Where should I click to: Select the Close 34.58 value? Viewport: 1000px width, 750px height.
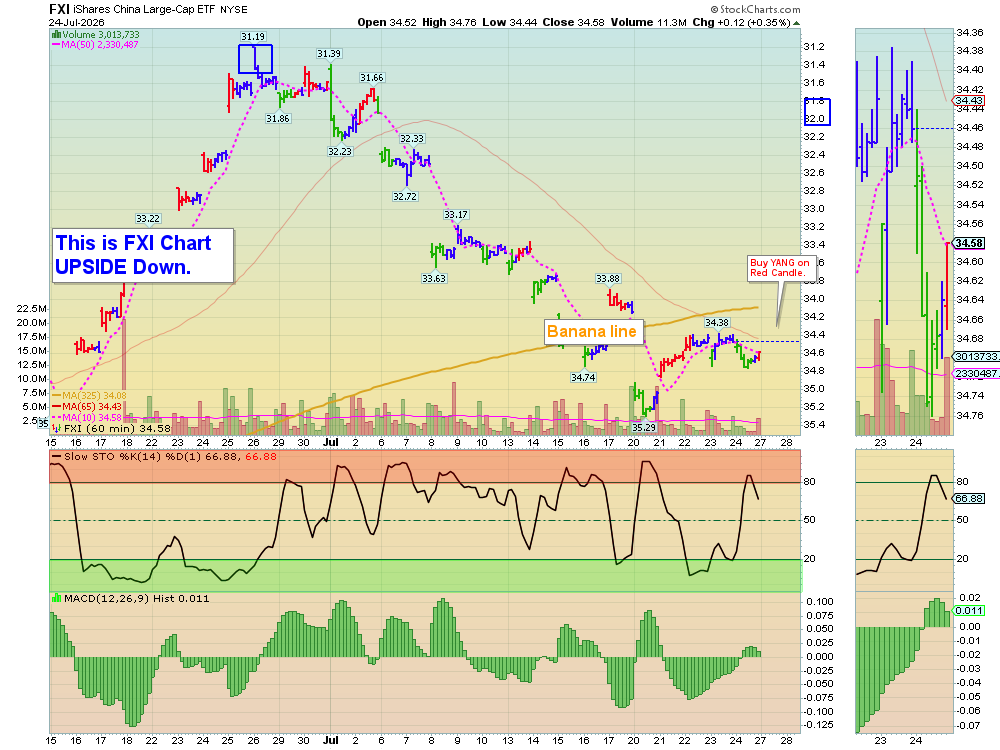573,22
